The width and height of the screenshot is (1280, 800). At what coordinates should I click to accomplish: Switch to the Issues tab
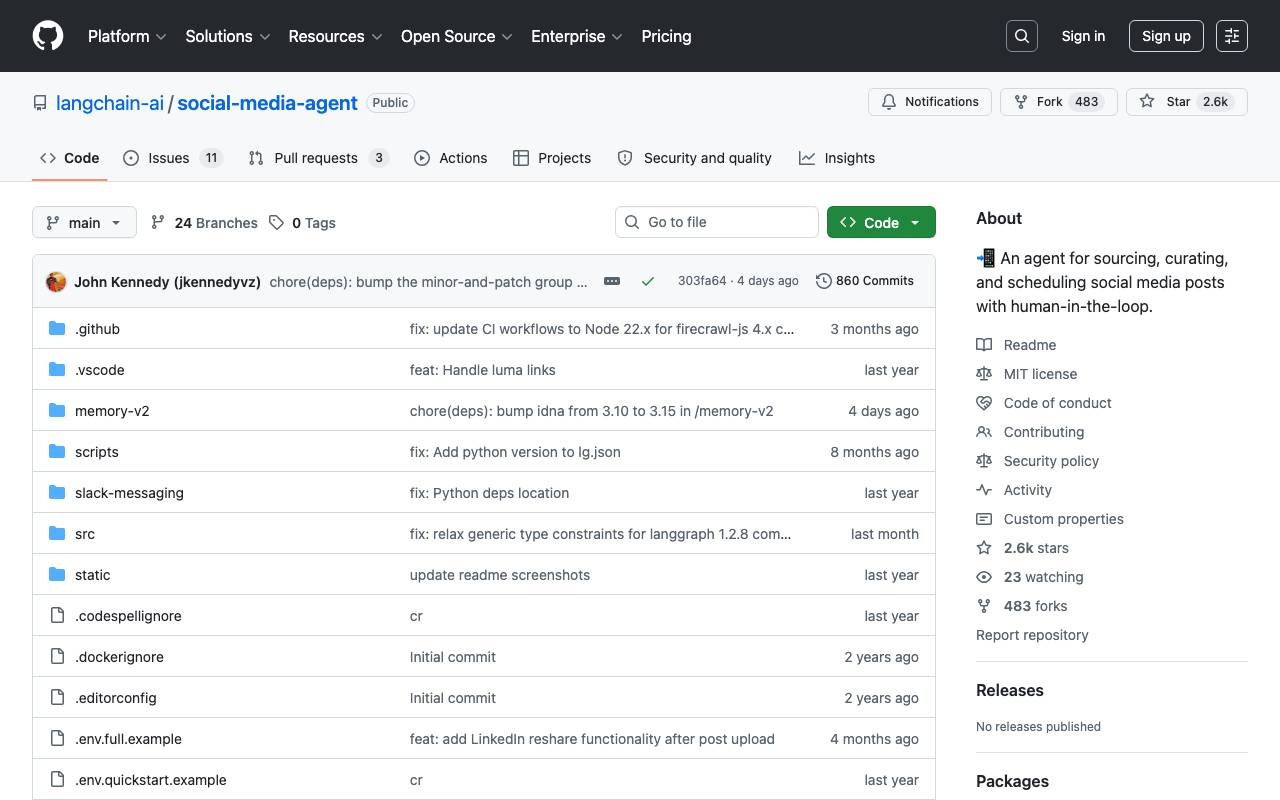pos(172,158)
